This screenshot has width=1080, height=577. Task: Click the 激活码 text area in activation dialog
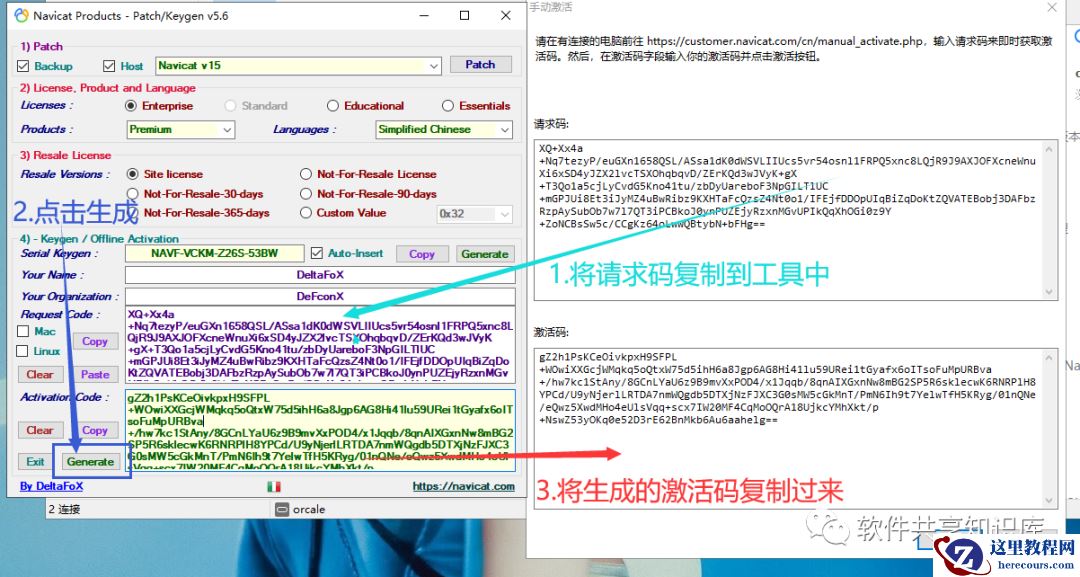coord(796,428)
